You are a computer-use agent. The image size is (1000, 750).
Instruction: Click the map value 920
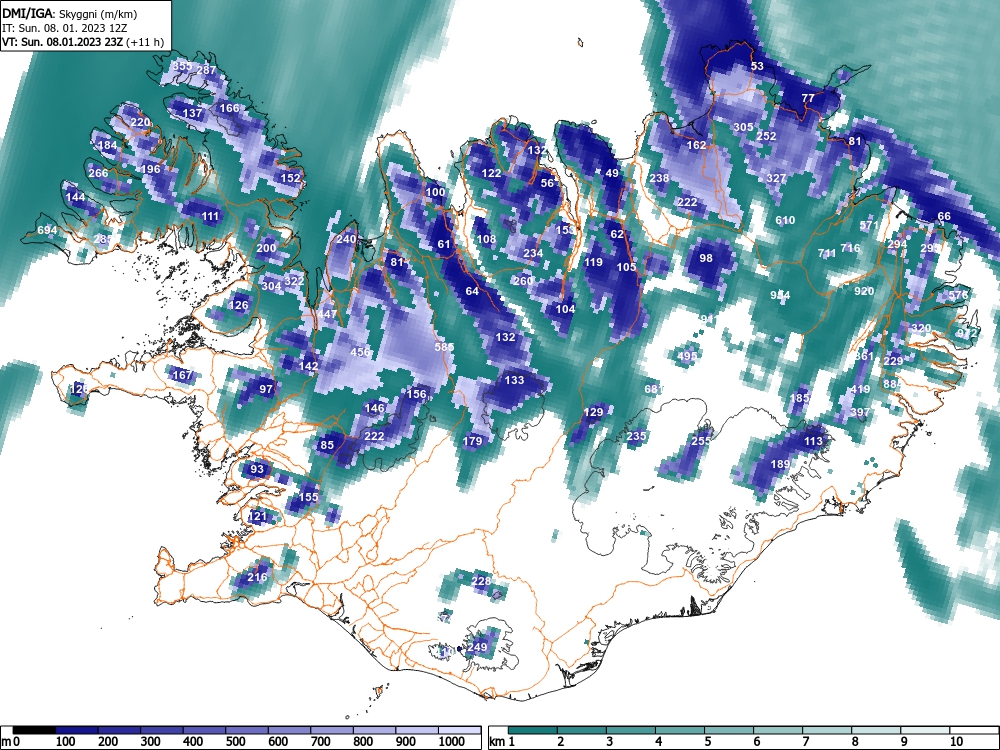[x=864, y=291]
